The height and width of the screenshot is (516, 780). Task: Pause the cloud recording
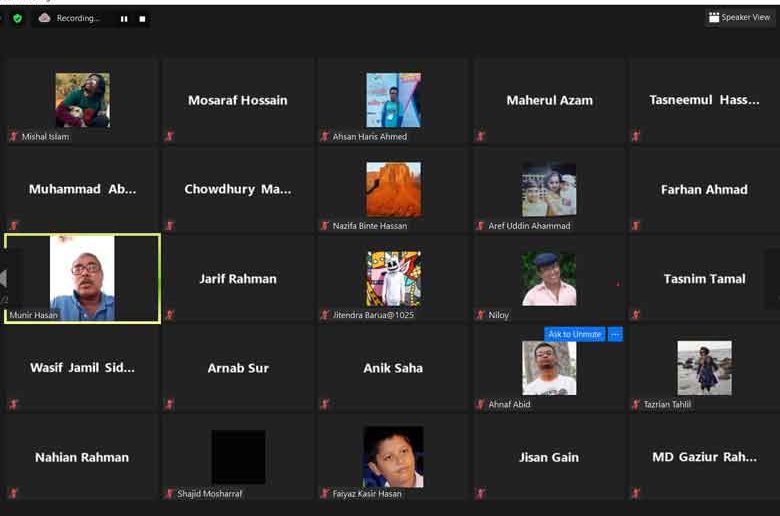tap(124, 19)
